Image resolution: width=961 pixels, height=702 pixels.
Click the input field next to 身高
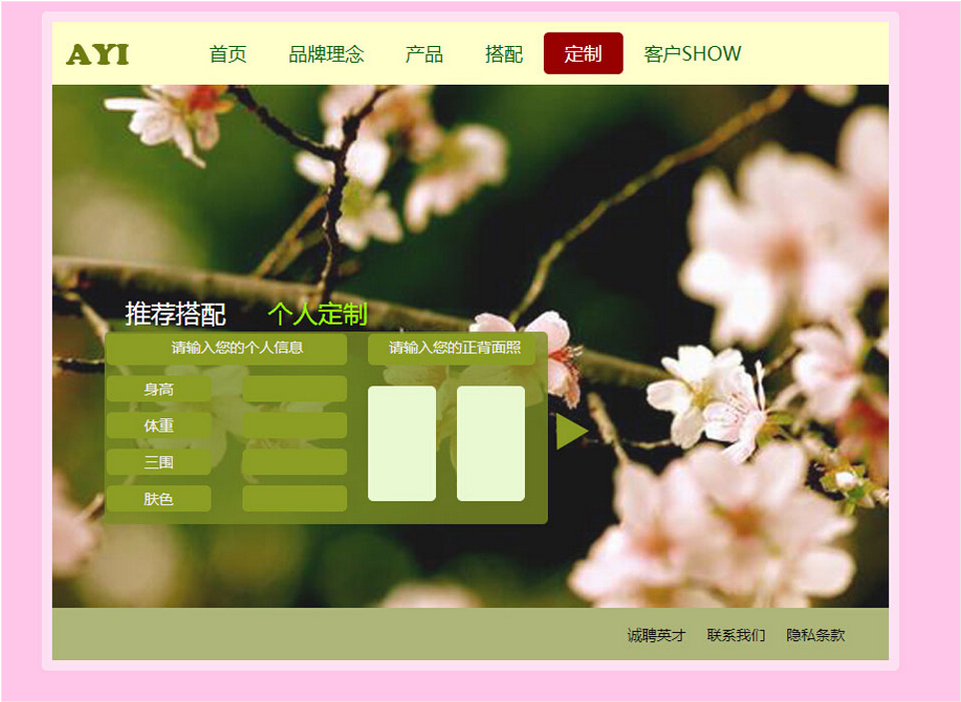(x=294, y=389)
